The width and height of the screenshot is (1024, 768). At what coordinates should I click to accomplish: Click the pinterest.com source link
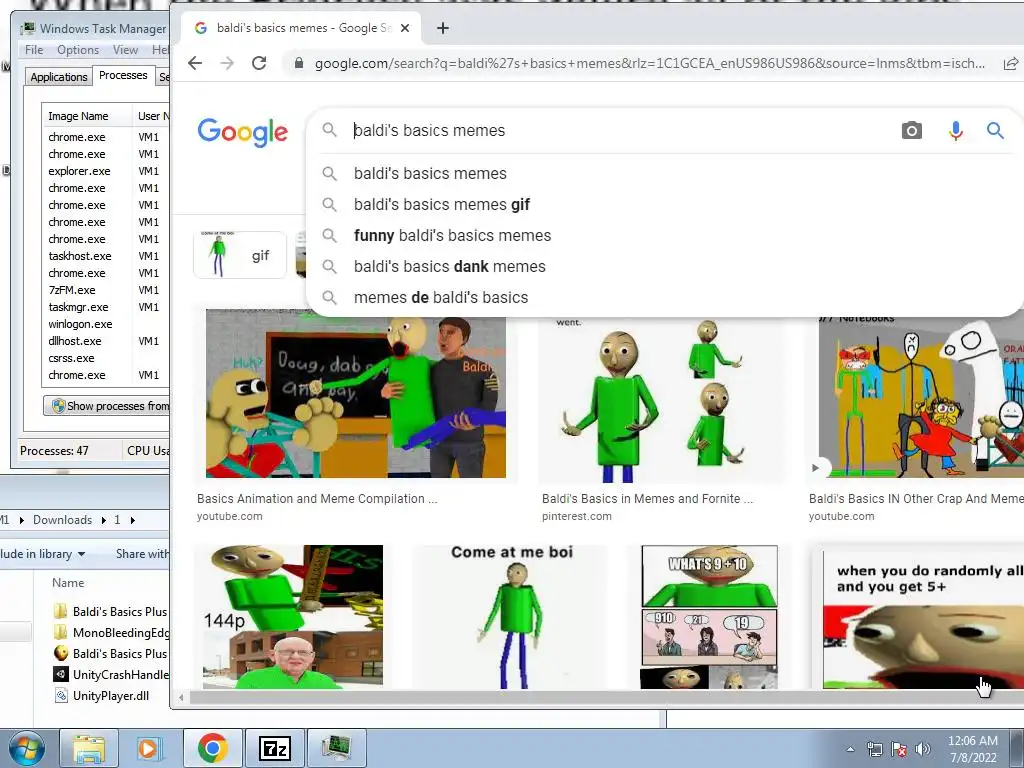coord(577,517)
